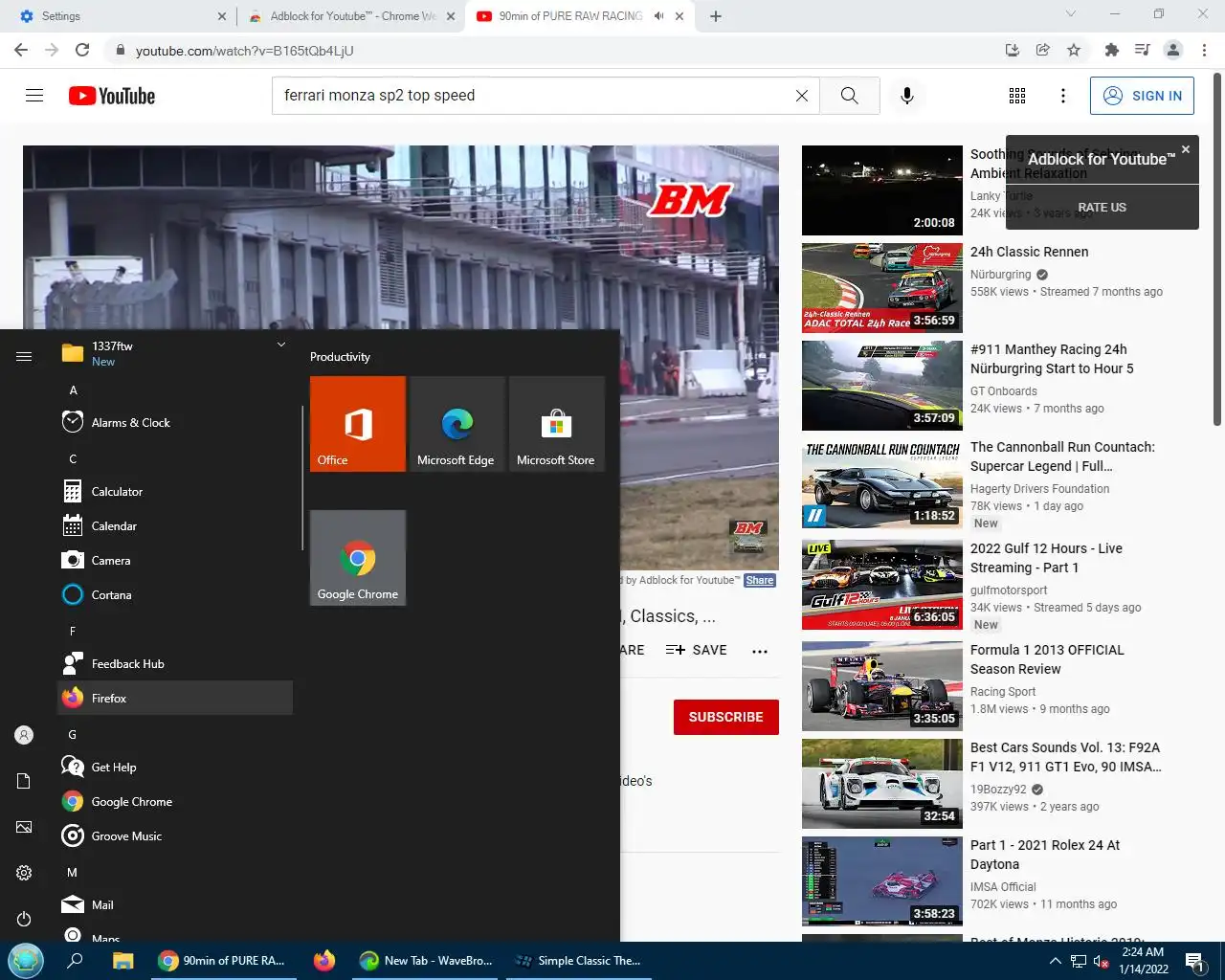Open the media control playlist icon

click(1142, 50)
